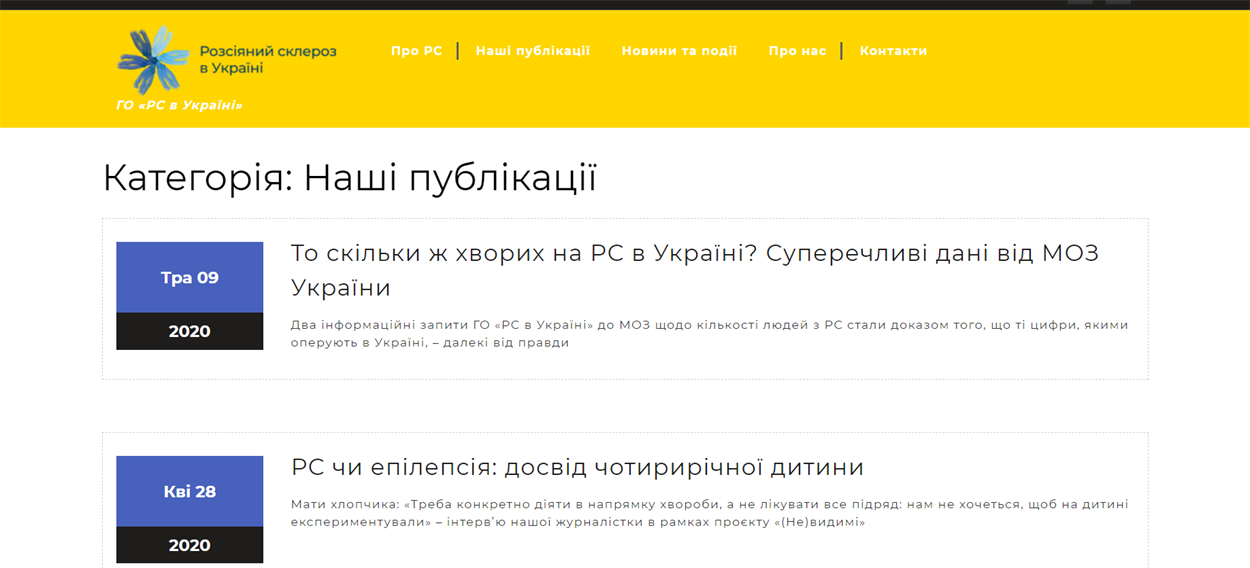This screenshot has width=1250, height=568.
Task: Click the 2020 year under 'Кві 28'
Action: pos(190,545)
